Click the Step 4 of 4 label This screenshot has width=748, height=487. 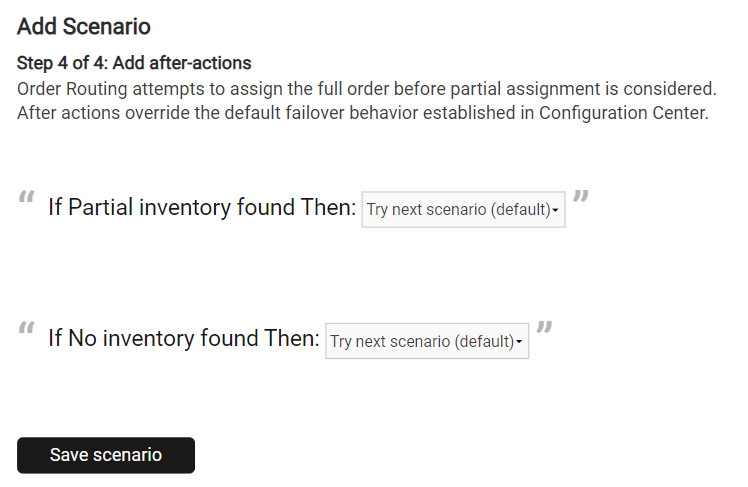[68, 64]
